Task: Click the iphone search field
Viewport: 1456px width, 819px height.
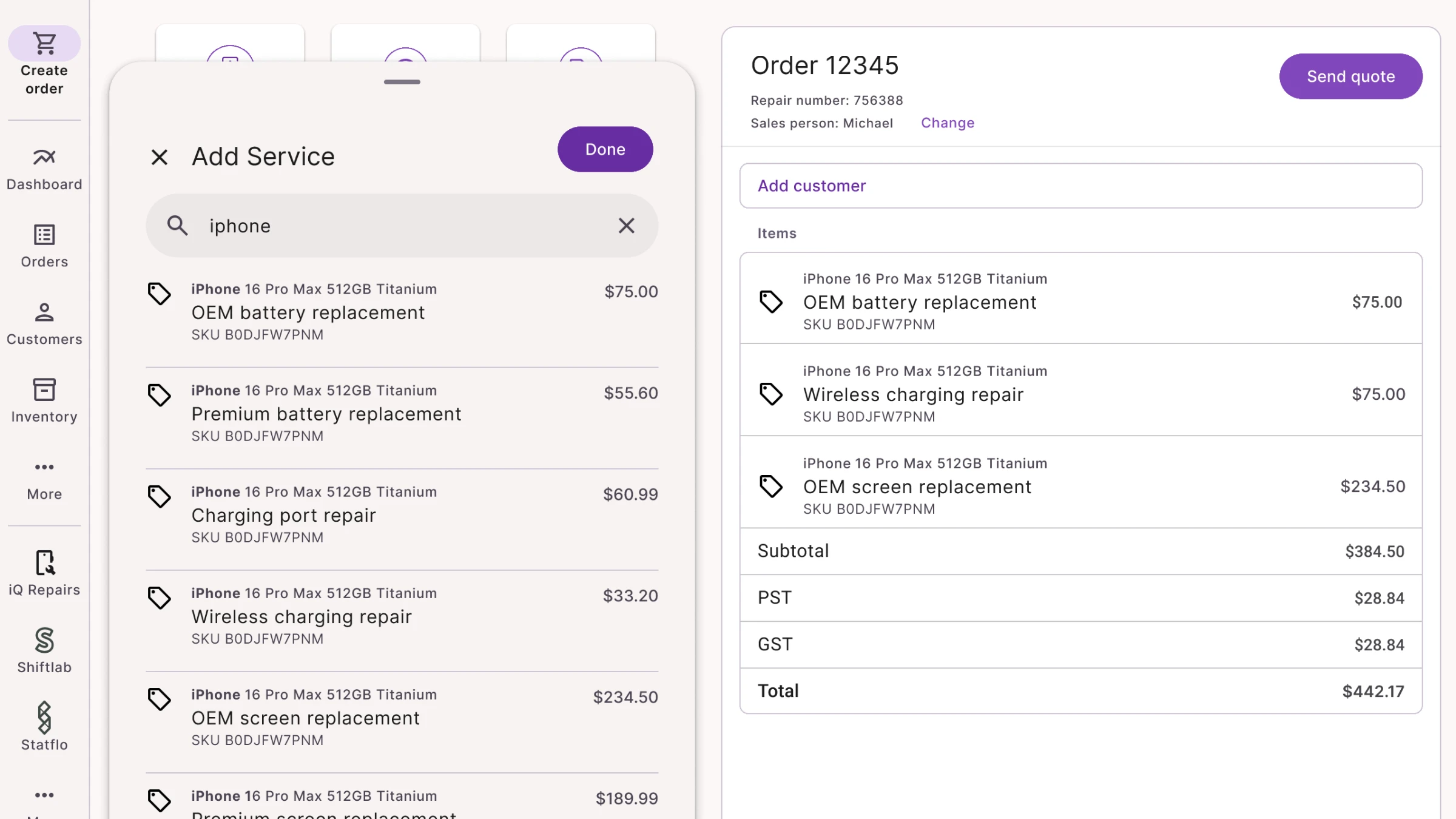Action: click(402, 226)
